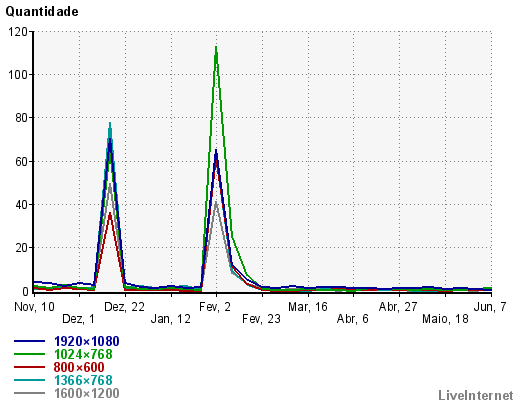Image resolution: width=520 pixels, height=405 pixels.
Task: Click the 1600×1200 legend label
Action: point(87,393)
